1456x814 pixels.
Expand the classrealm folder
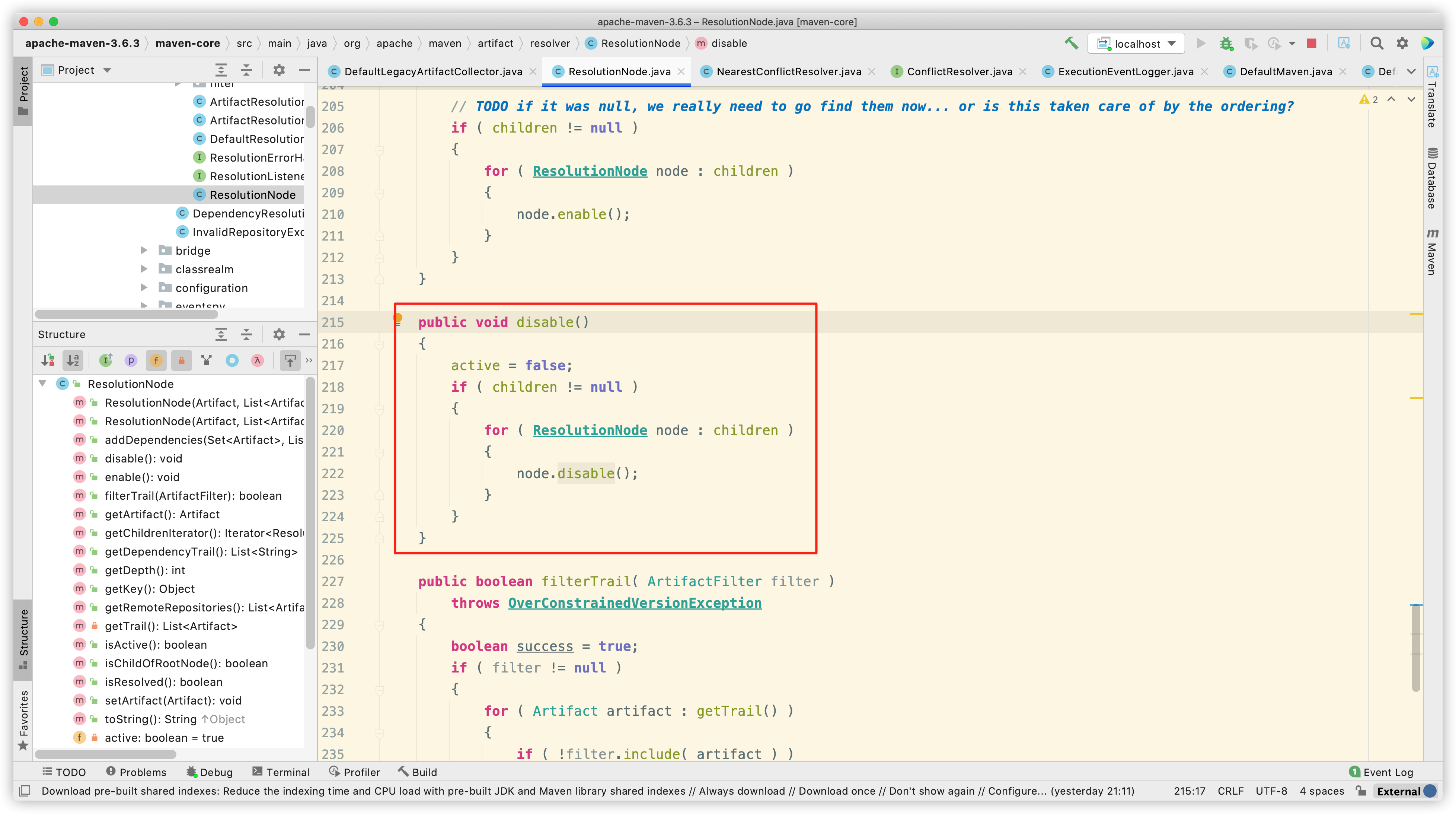[144, 269]
